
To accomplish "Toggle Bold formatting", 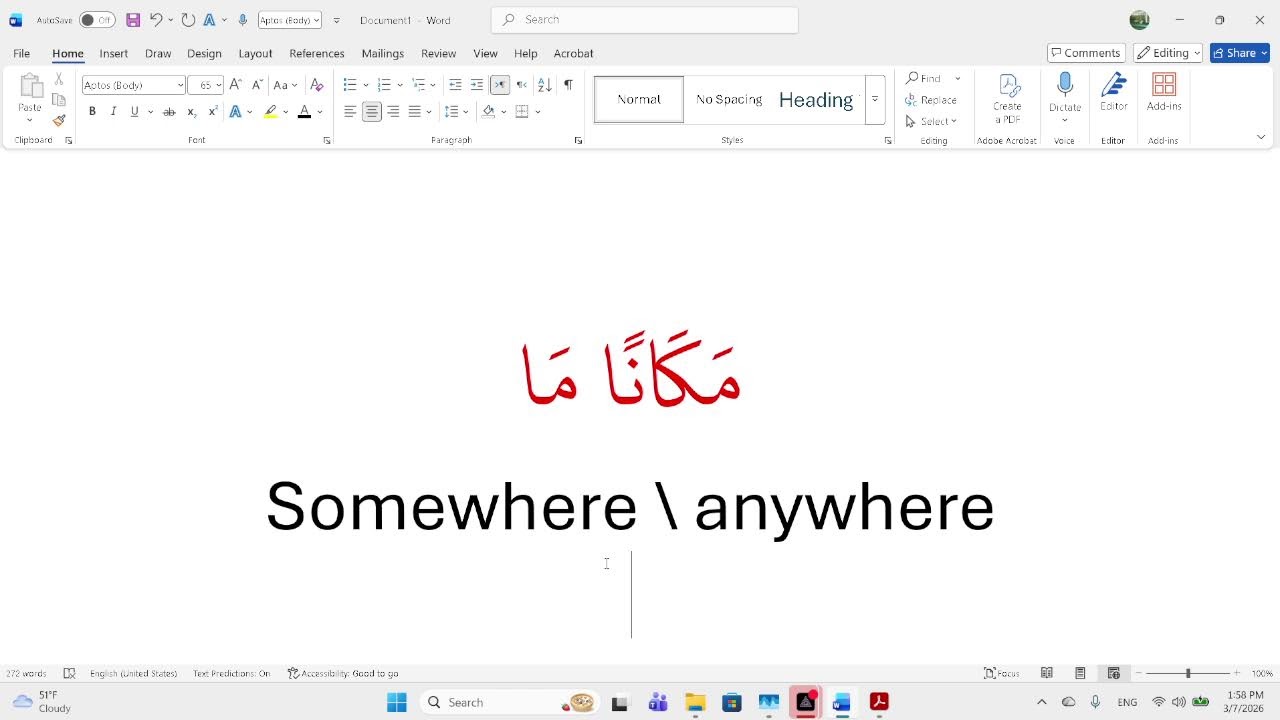I will 92,112.
